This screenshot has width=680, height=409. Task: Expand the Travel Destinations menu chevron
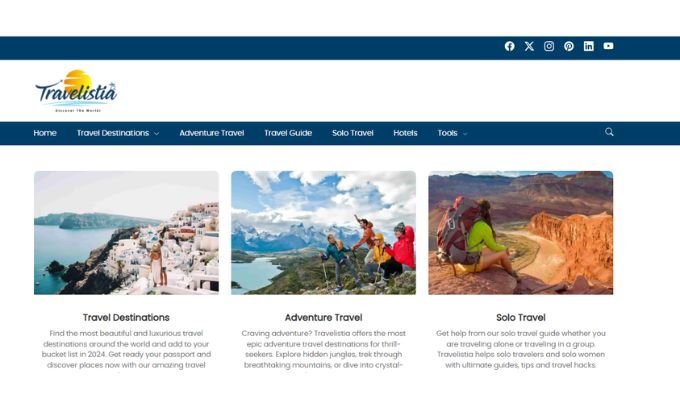click(x=157, y=134)
